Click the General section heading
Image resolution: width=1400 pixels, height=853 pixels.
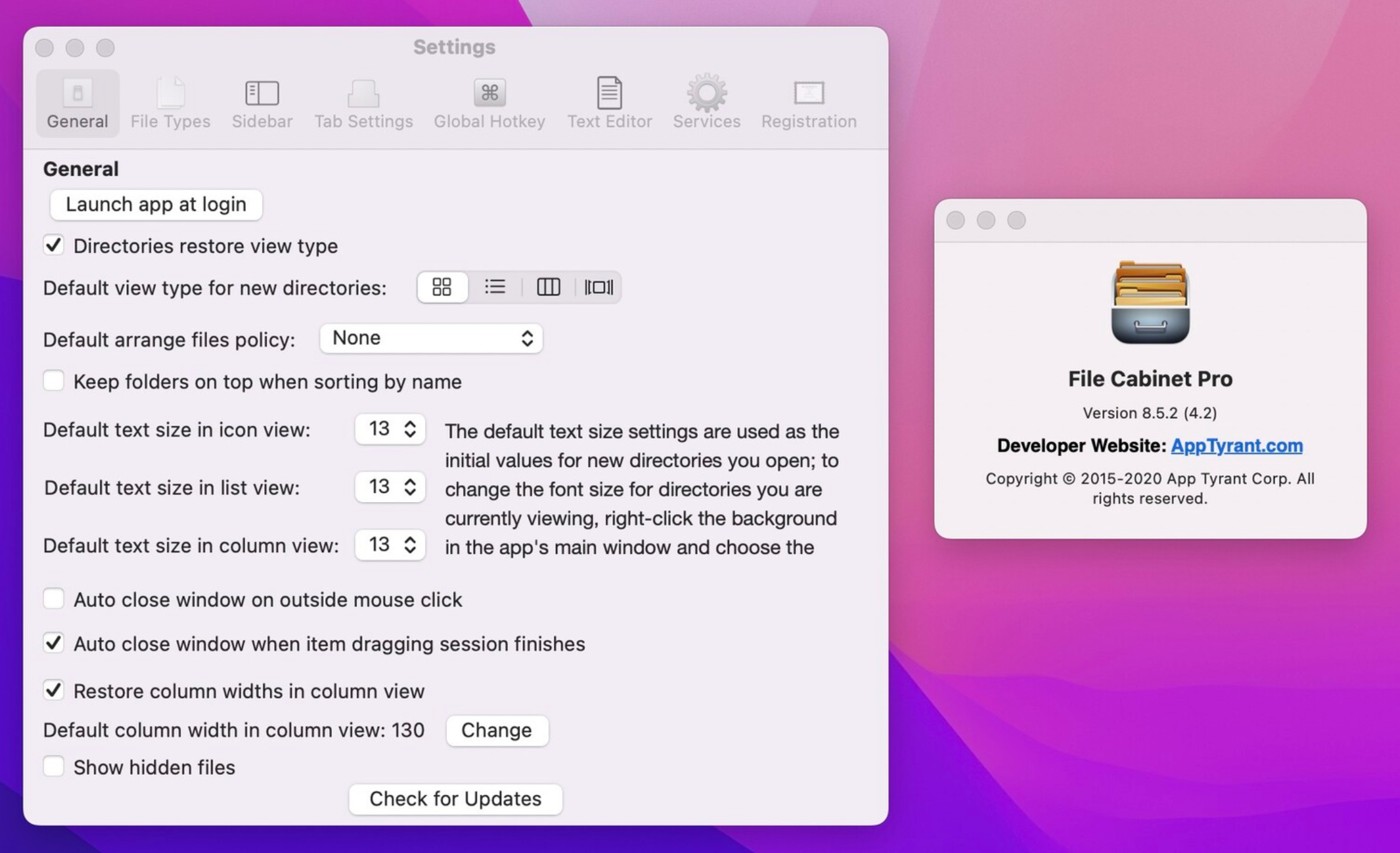point(81,169)
